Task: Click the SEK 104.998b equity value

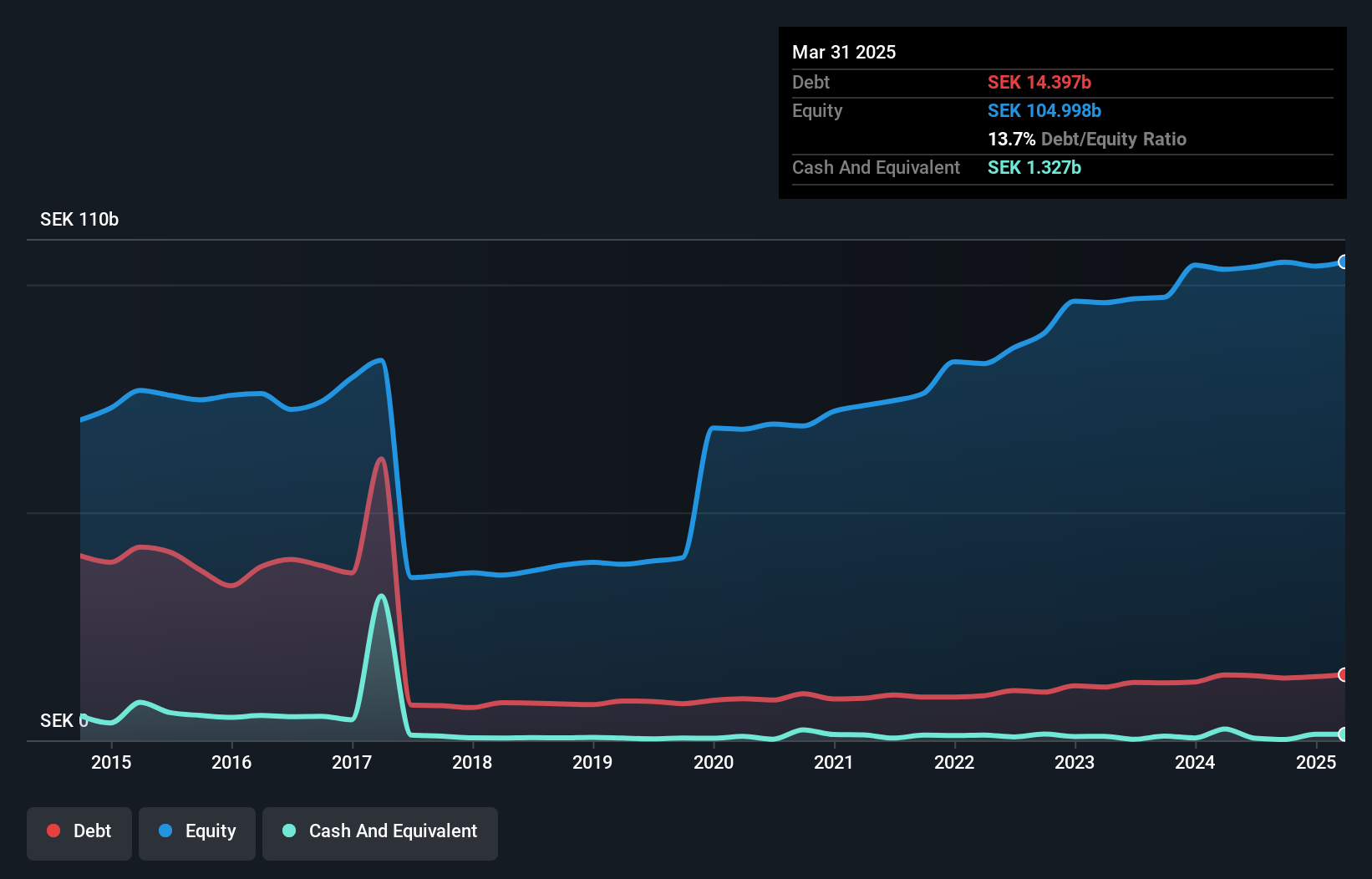Action: pos(1044,110)
